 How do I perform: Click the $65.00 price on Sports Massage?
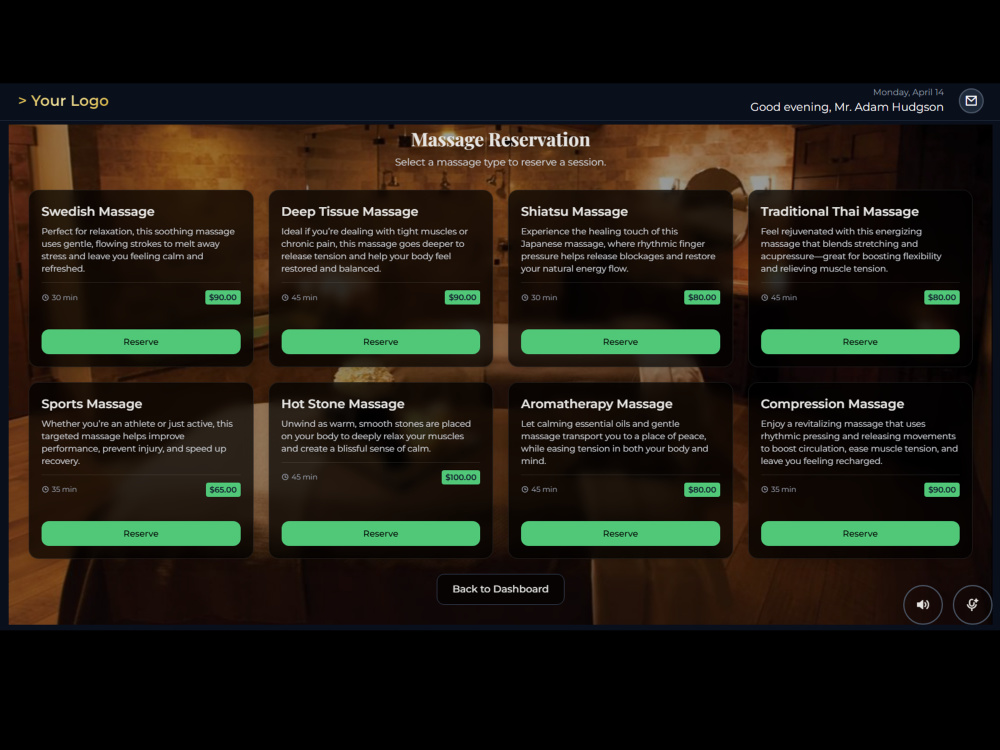click(223, 490)
